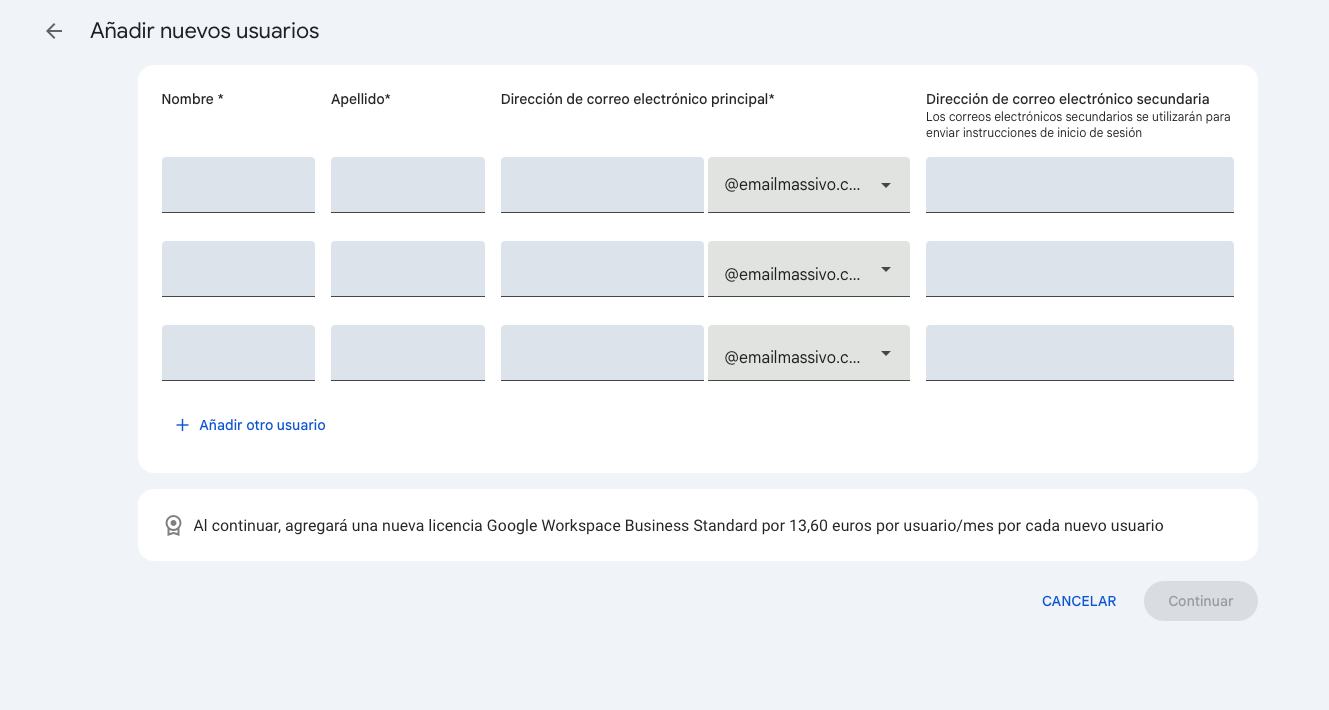Click the back arrow icon
The height and width of the screenshot is (710, 1329).
54,31
